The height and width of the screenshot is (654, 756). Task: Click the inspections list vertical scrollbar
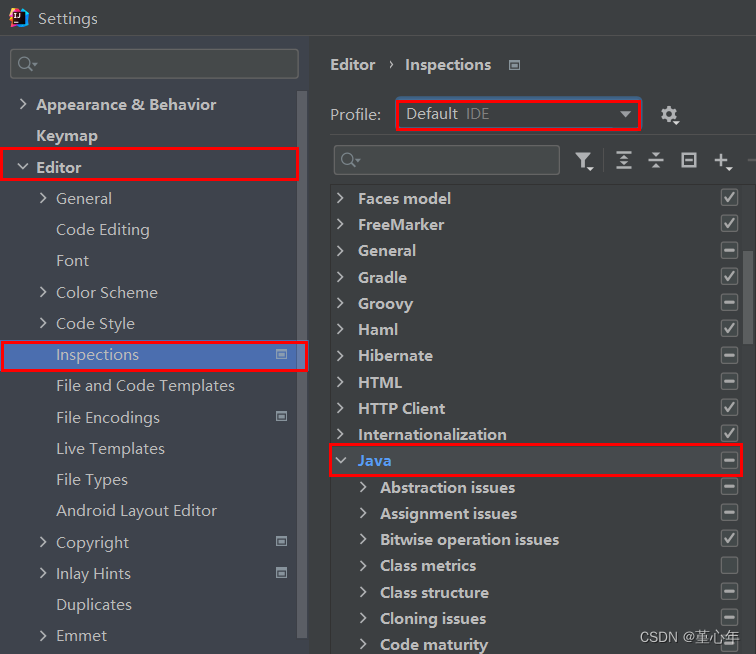(748, 297)
